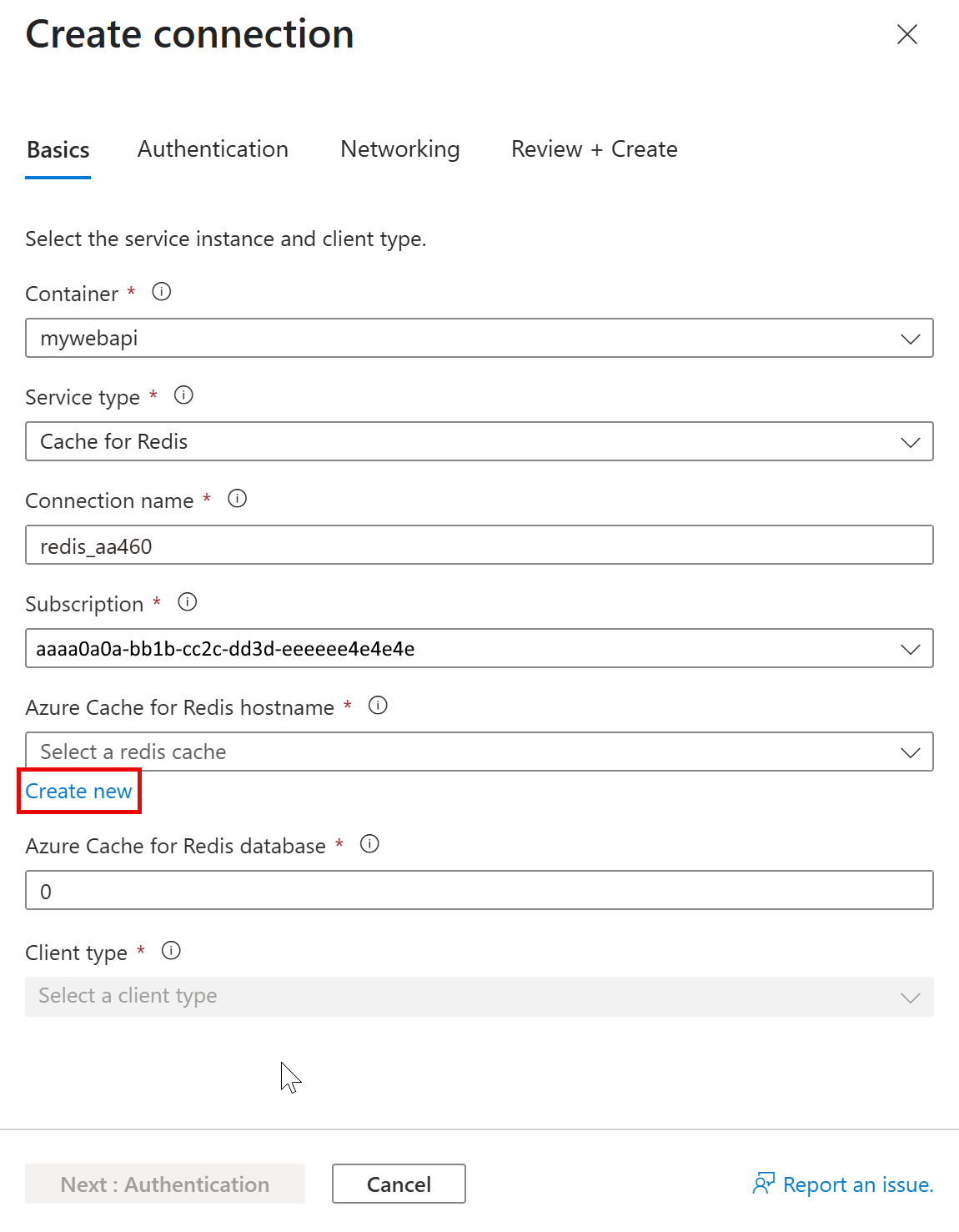This screenshot has width=959, height=1232.
Task: Click the feedback icon beside Report an issue
Action: [763, 1184]
